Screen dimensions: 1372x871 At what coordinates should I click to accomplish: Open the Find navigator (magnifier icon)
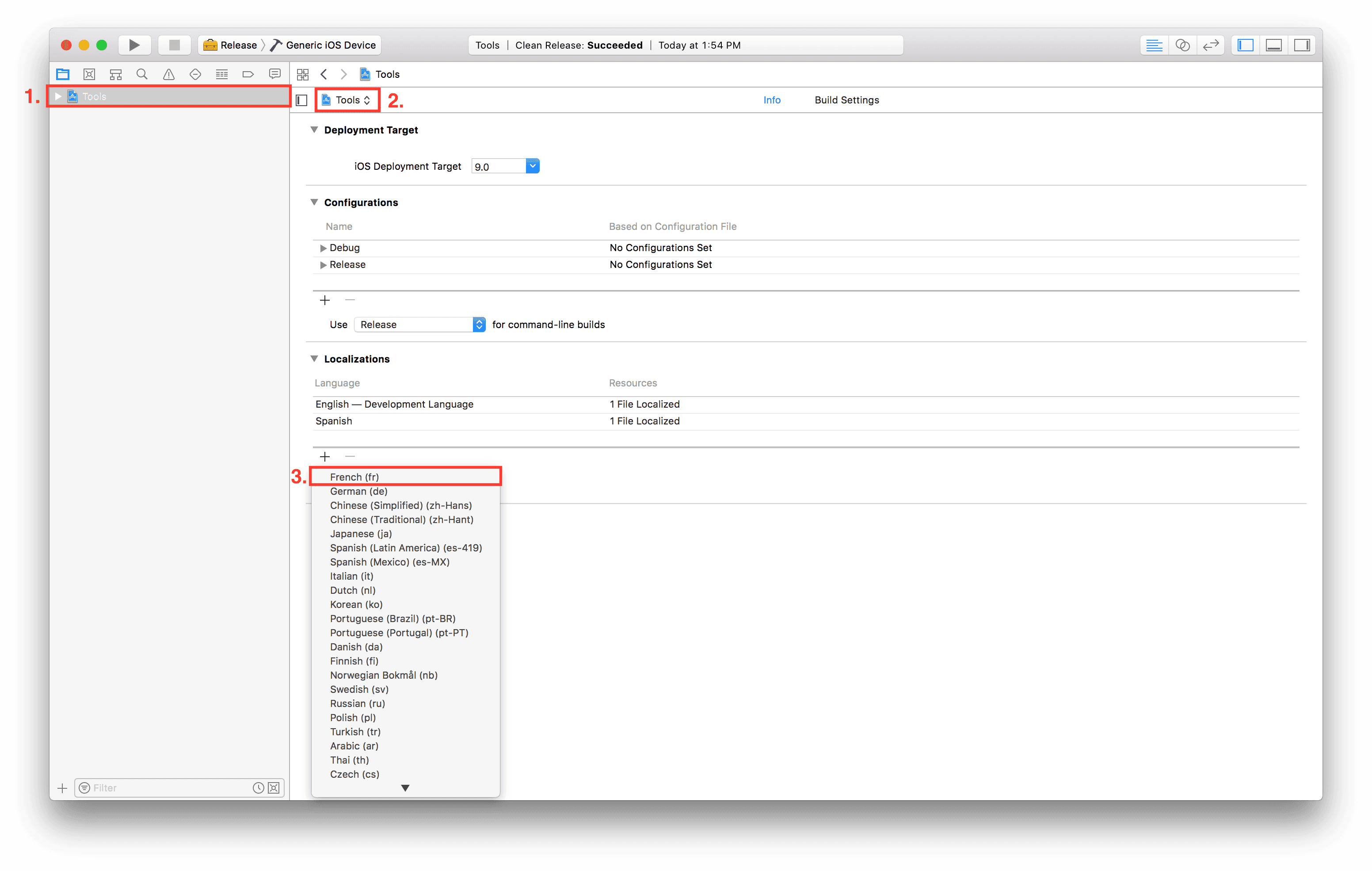coord(142,74)
